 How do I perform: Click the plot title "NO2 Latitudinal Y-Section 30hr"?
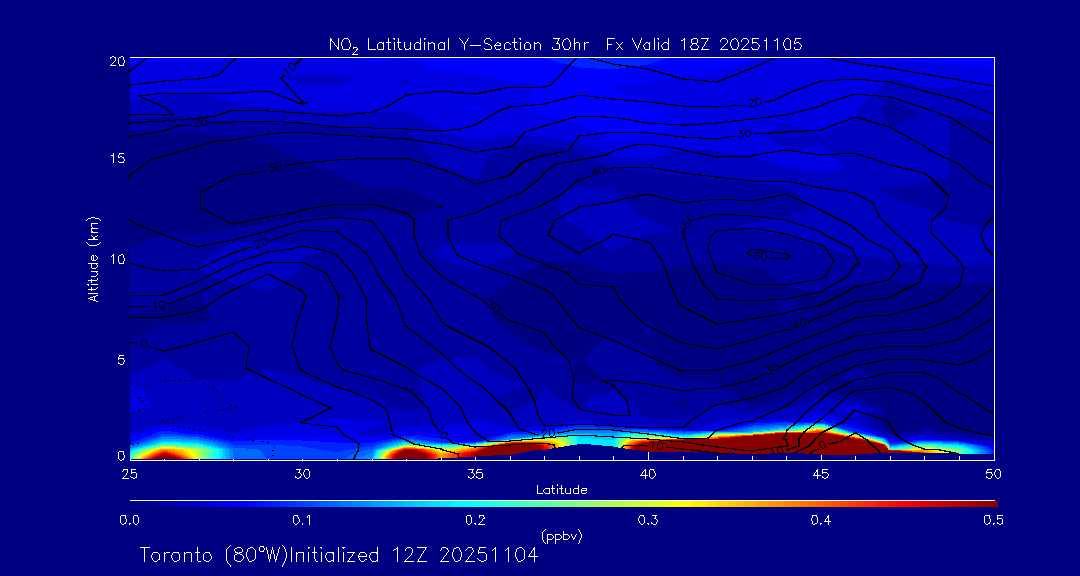tap(459, 45)
